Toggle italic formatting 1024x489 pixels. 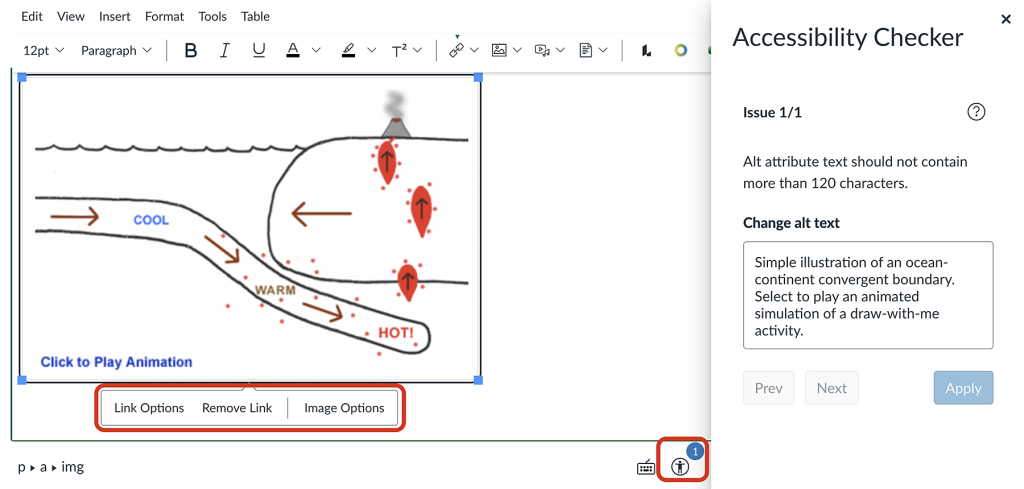225,50
